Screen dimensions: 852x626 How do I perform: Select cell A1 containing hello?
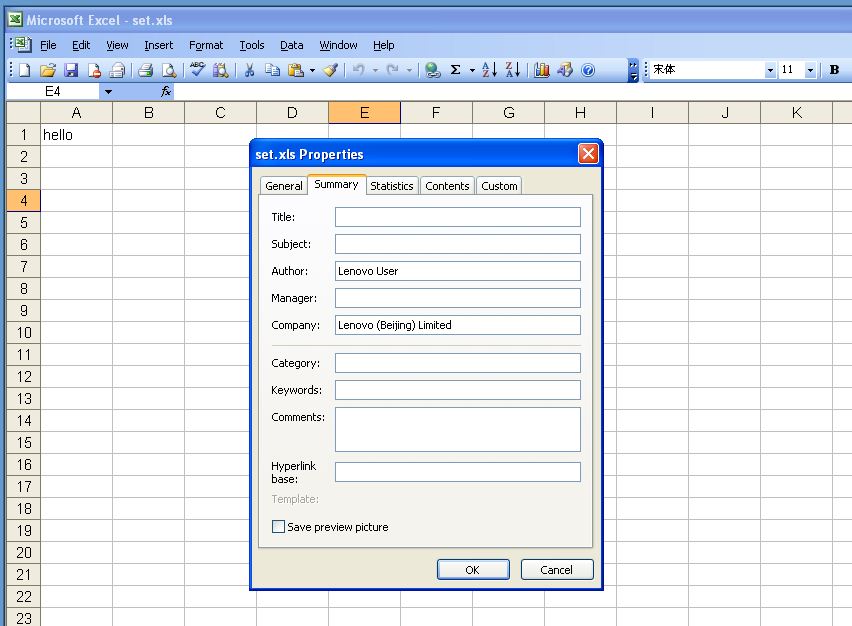point(77,135)
